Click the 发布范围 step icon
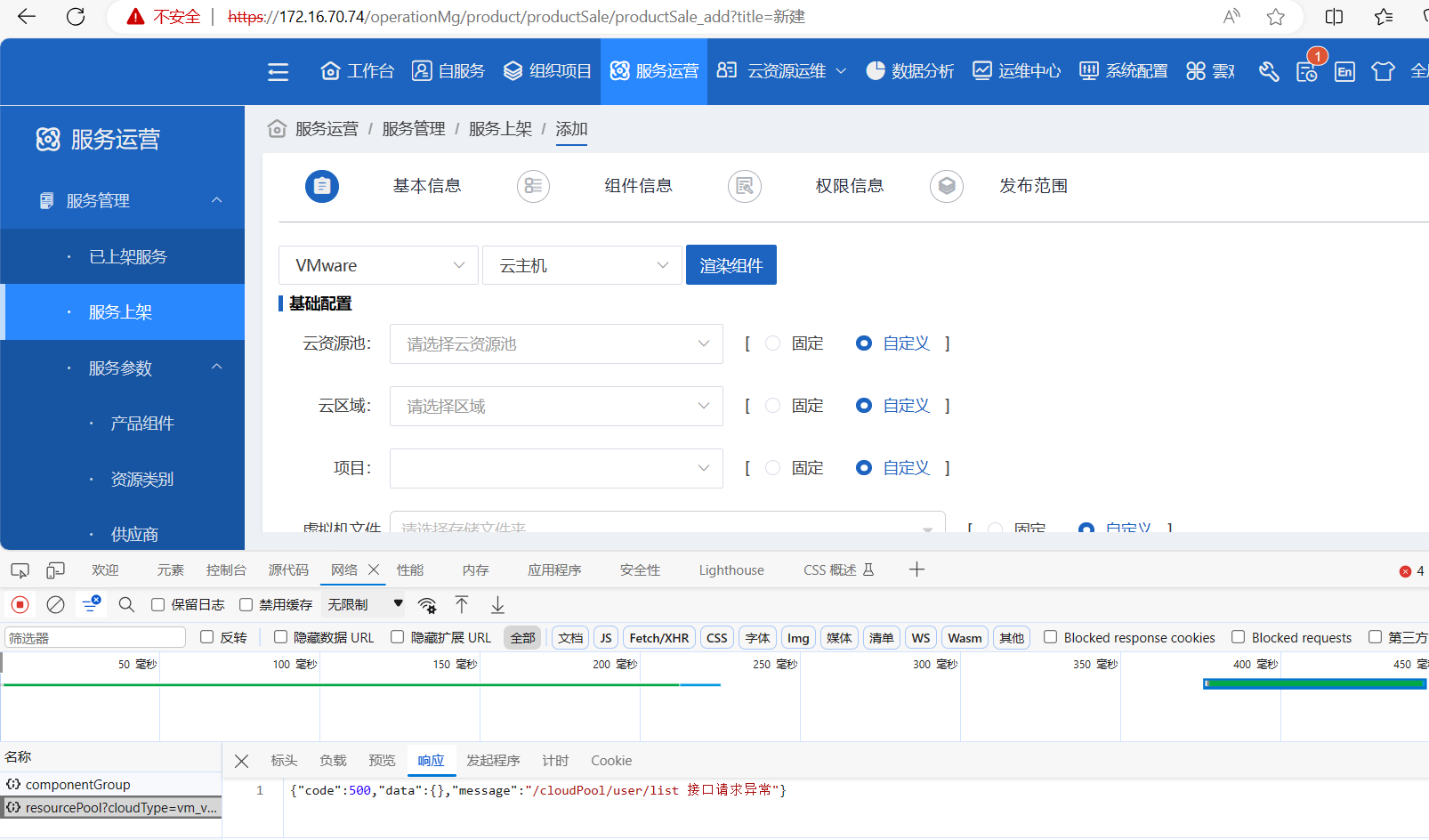1429x840 pixels. [947, 186]
